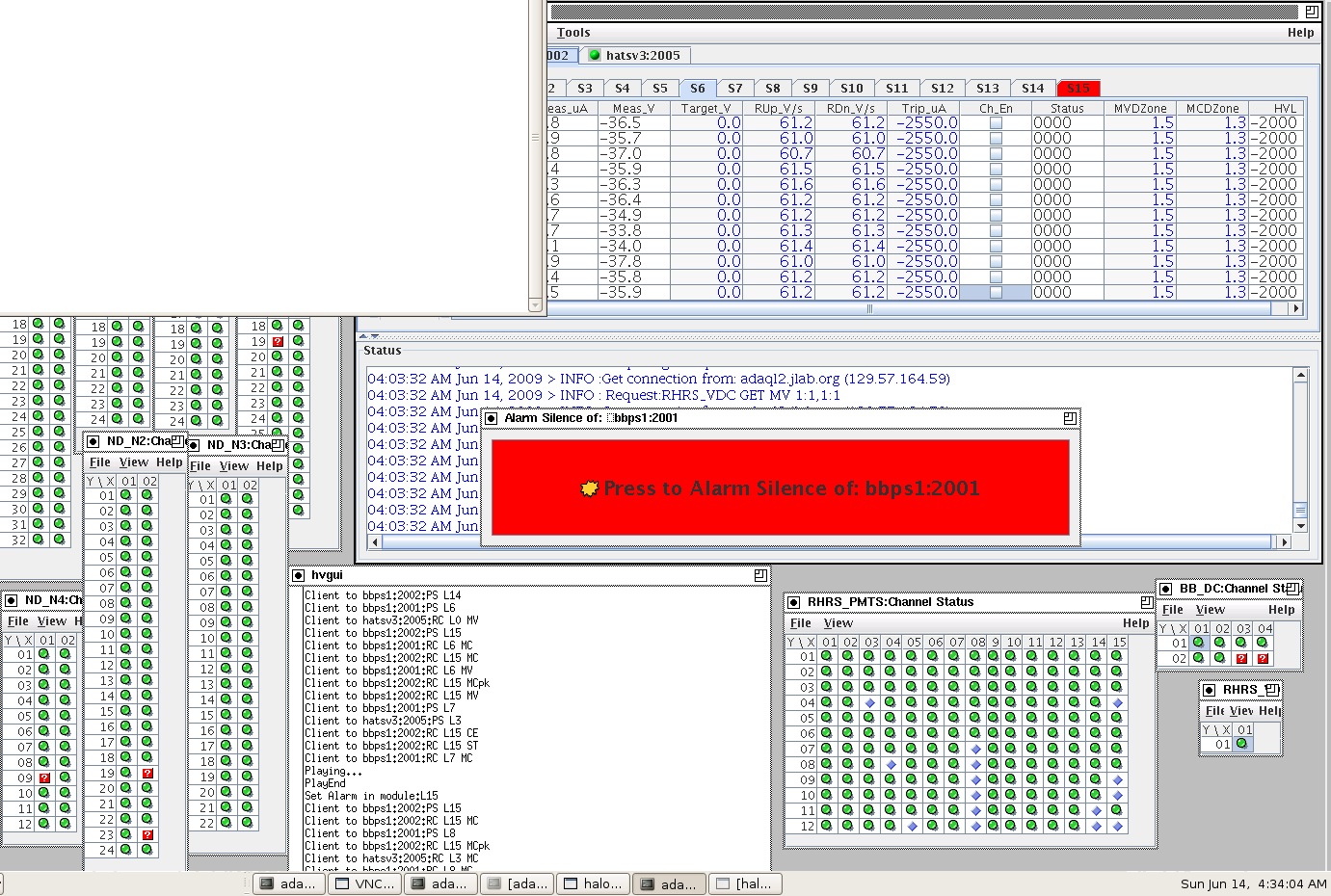Toggle Ch_En checkbox for Meas_V -36.5 row
The width and height of the screenshot is (1331, 896).
pyautogui.click(x=996, y=123)
